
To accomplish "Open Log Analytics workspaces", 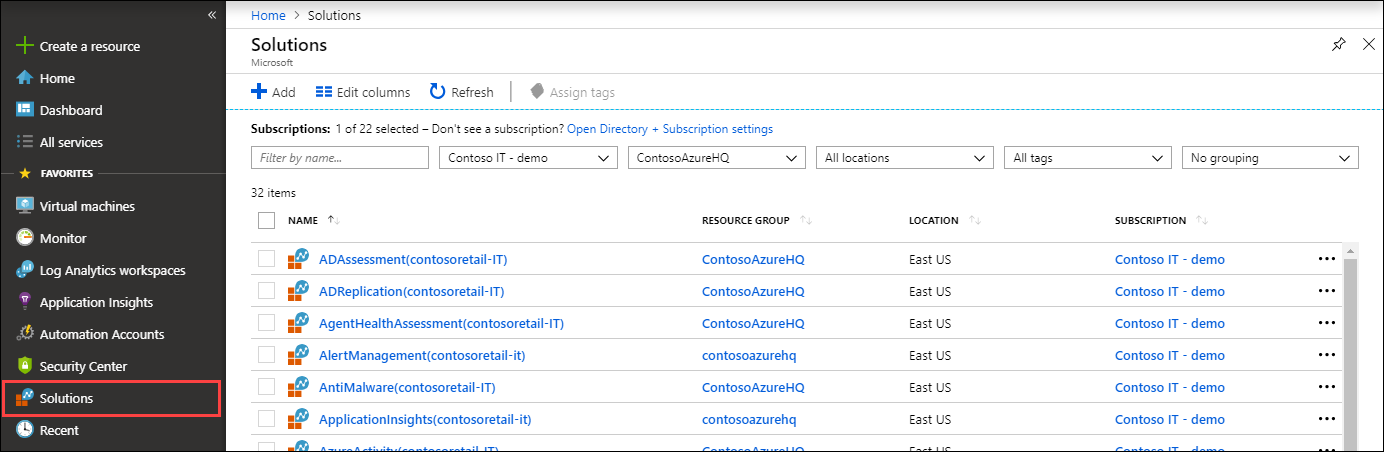I will click(112, 270).
